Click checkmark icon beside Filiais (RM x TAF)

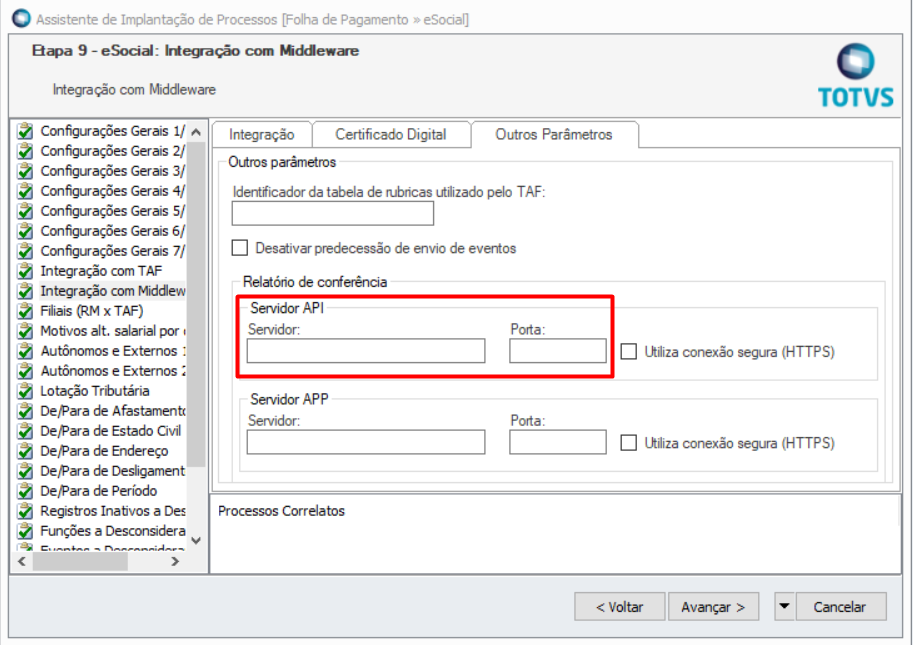point(25,311)
